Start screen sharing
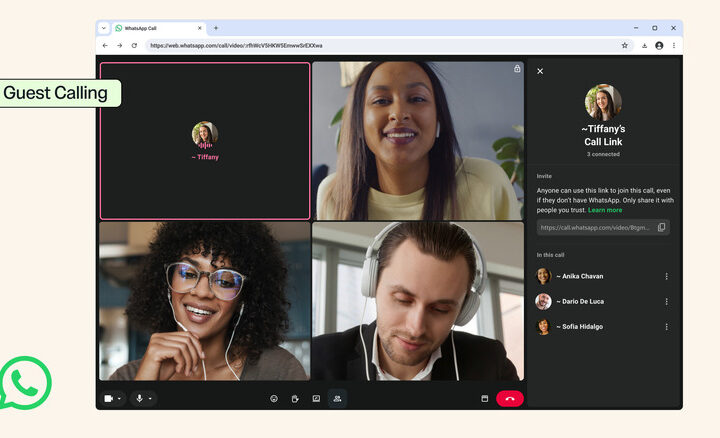 coord(316,399)
